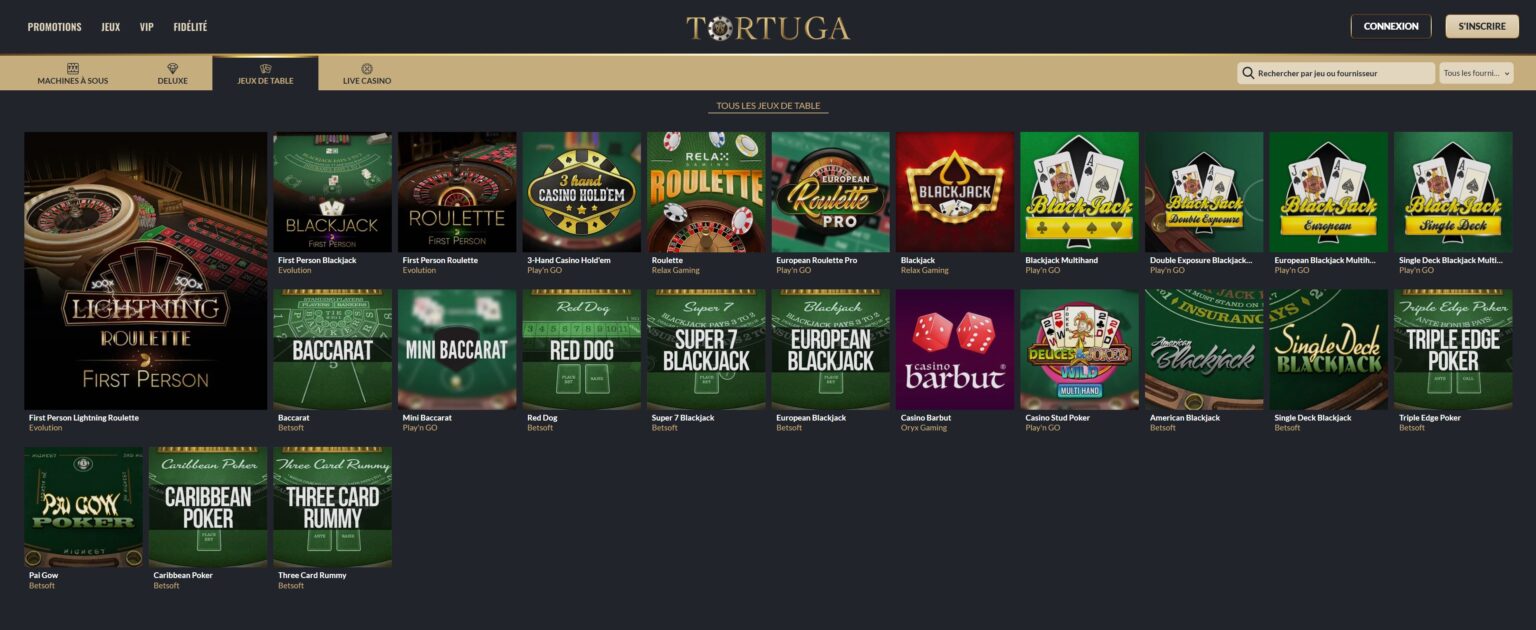Image resolution: width=1536 pixels, height=630 pixels.
Task: Open the European Roulette Pro game
Action: pos(830,192)
